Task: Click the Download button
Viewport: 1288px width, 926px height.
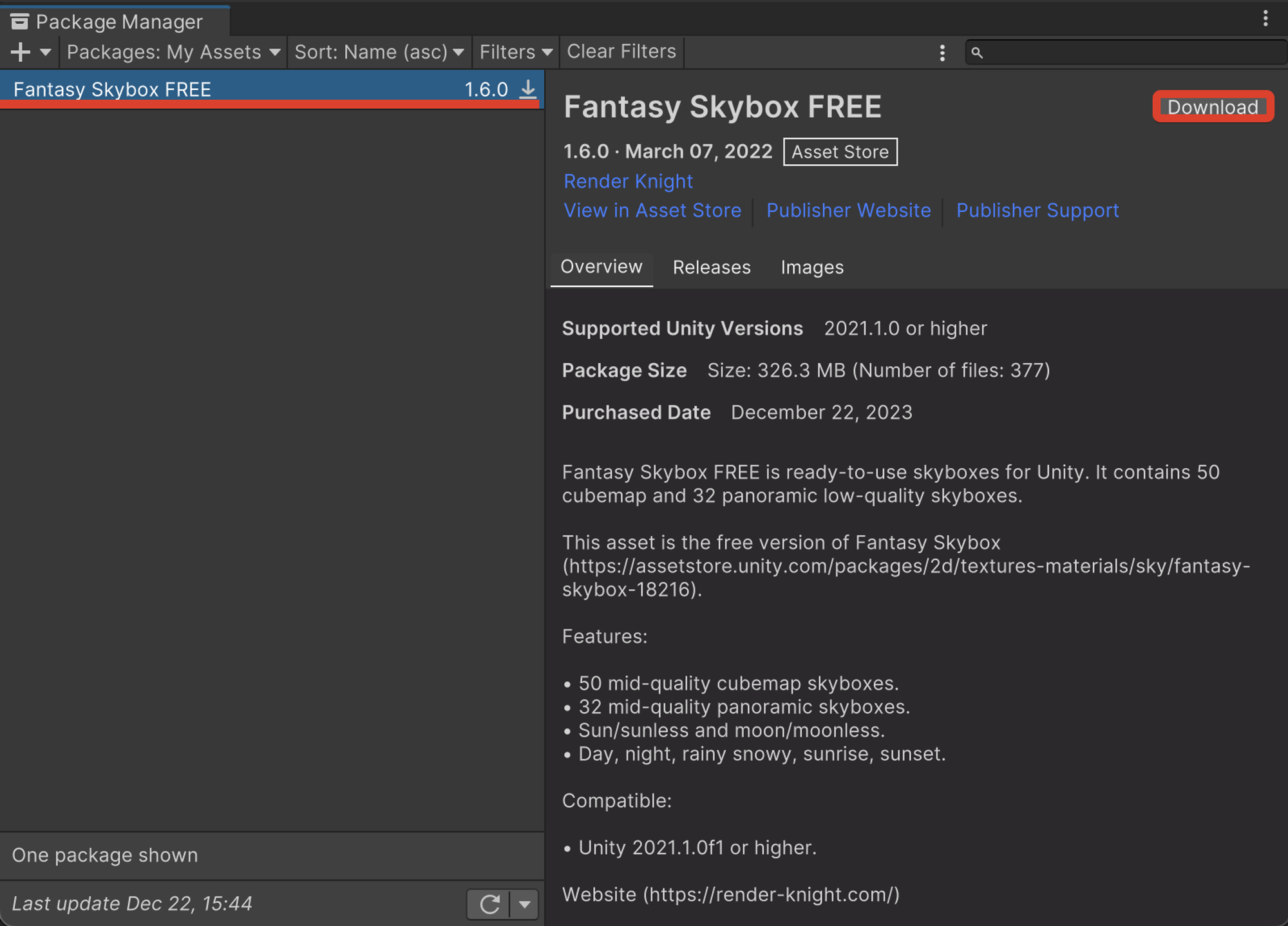Action: (1213, 107)
